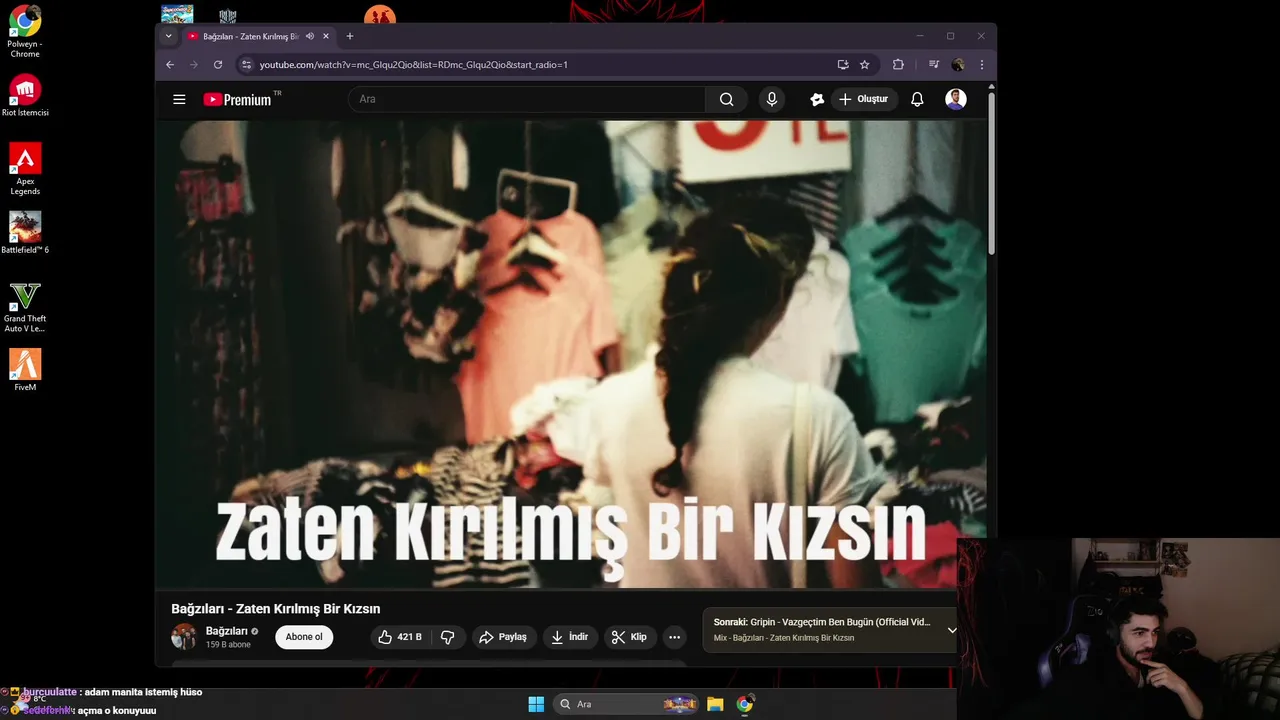Click Chrome's forward navigation arrow
The width and height of the screenshot is (1280, 720).
point(194,64)
